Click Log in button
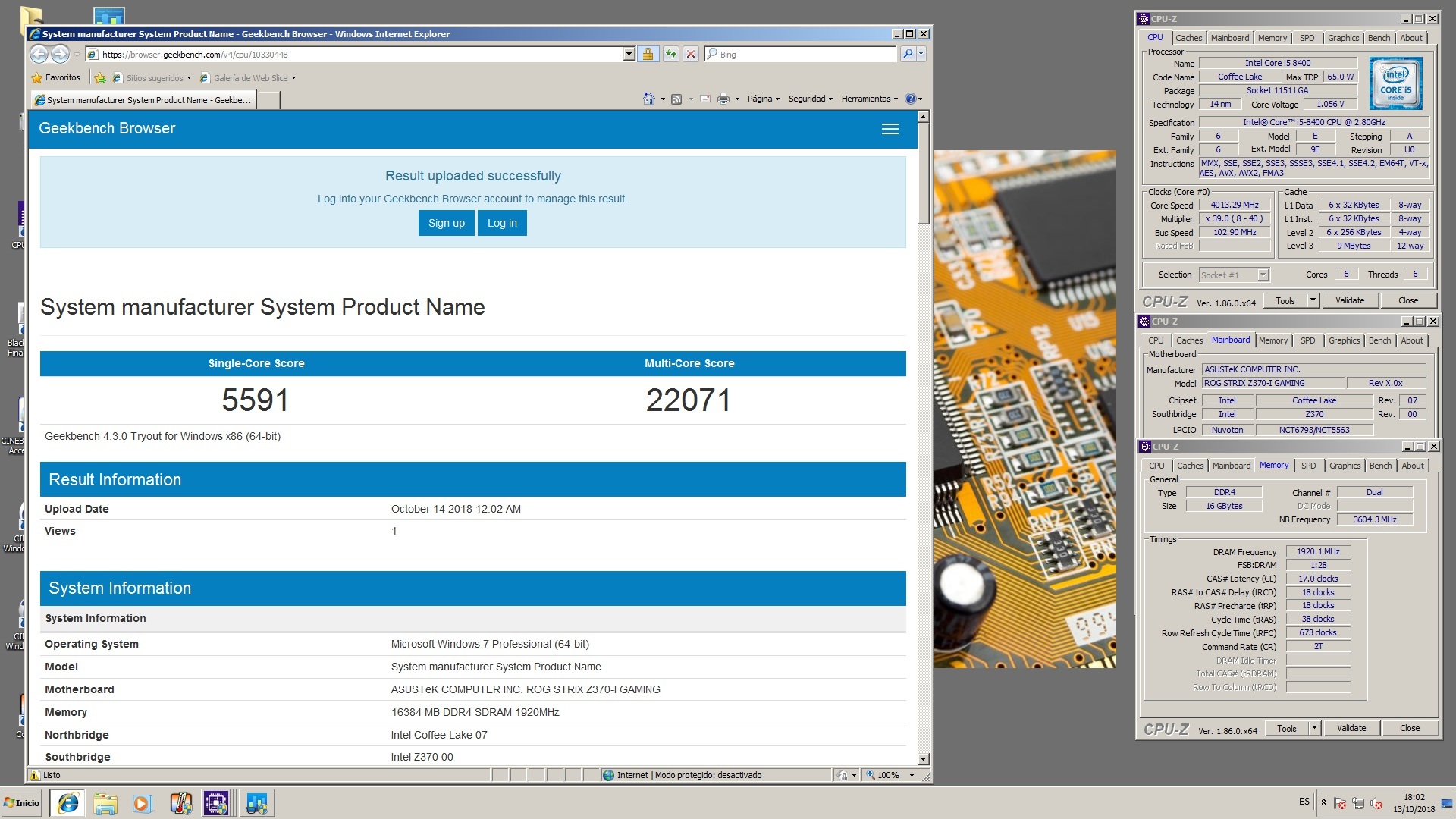The image size is (1456, 819). 502,223
